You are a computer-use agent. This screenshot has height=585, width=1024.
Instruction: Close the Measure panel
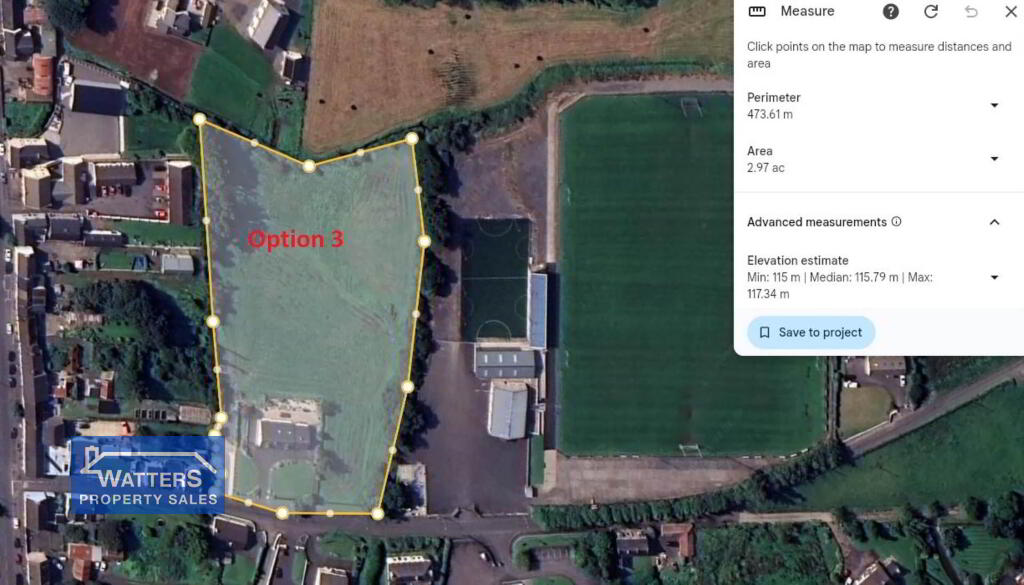click(x=1010, y=11)
